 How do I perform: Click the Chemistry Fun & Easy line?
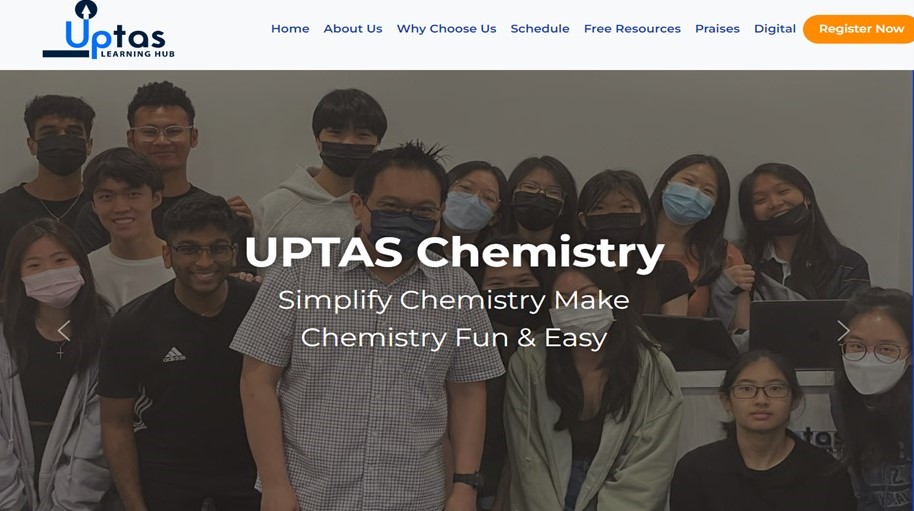pos(454,337)
